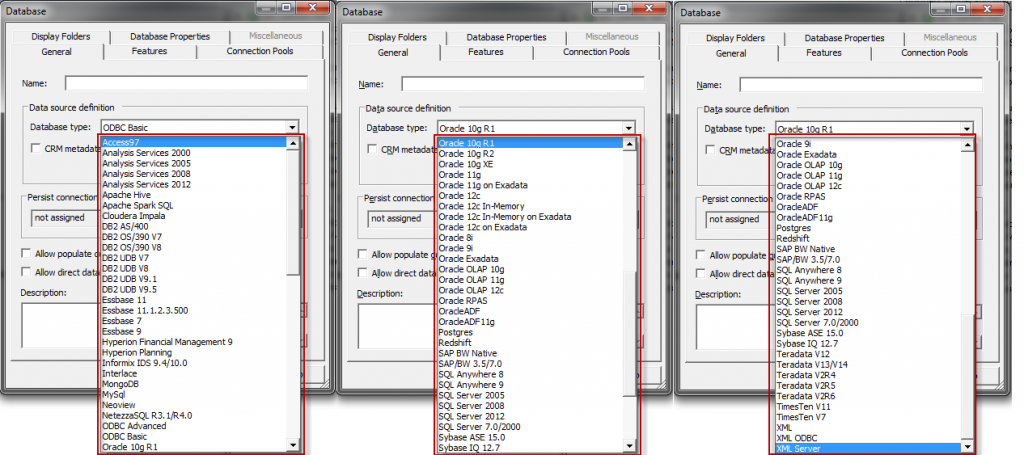
Task: Choose Oracle 10g XE option
Action: pyautogui.click(x=530, y=165)
